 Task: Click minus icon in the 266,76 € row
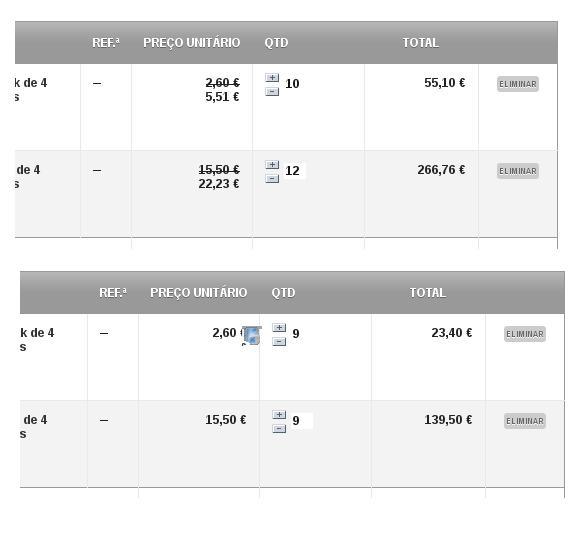272,179
